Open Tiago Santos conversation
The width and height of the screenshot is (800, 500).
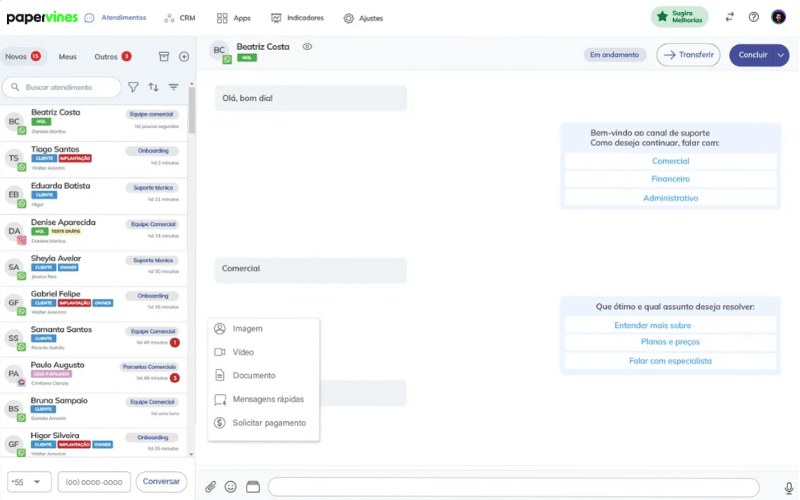click(94, 159)
